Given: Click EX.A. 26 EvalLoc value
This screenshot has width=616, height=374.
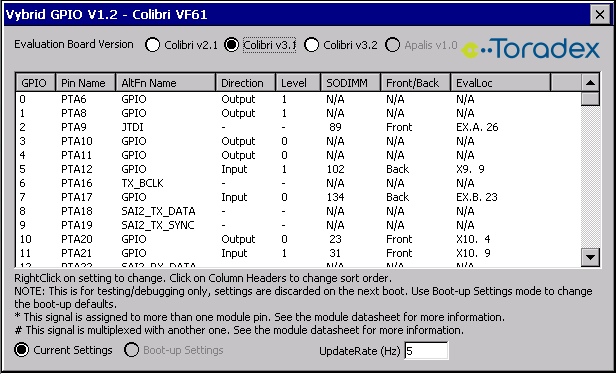Looking at the screenshot, I should point(477,127).
